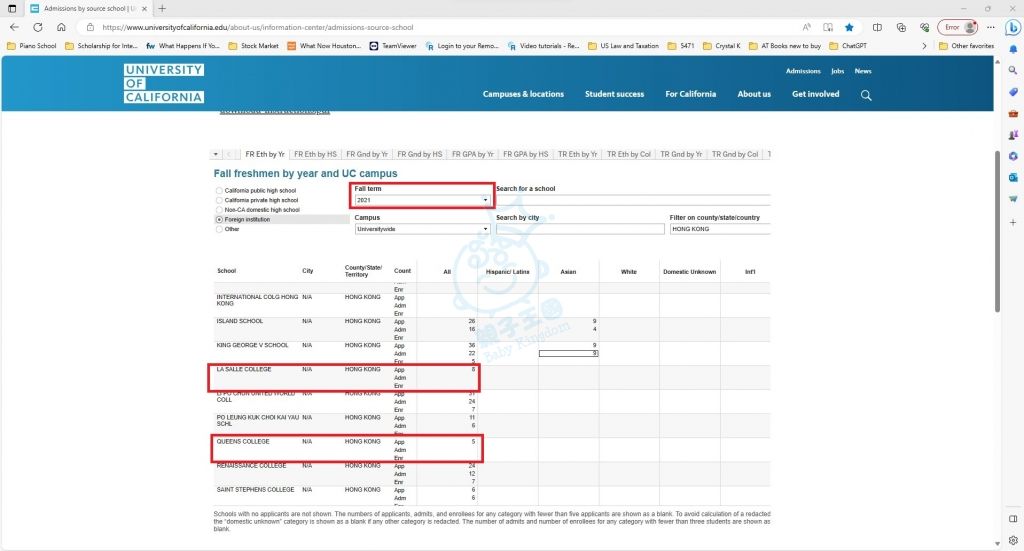Open About us menu

[754, 94]
